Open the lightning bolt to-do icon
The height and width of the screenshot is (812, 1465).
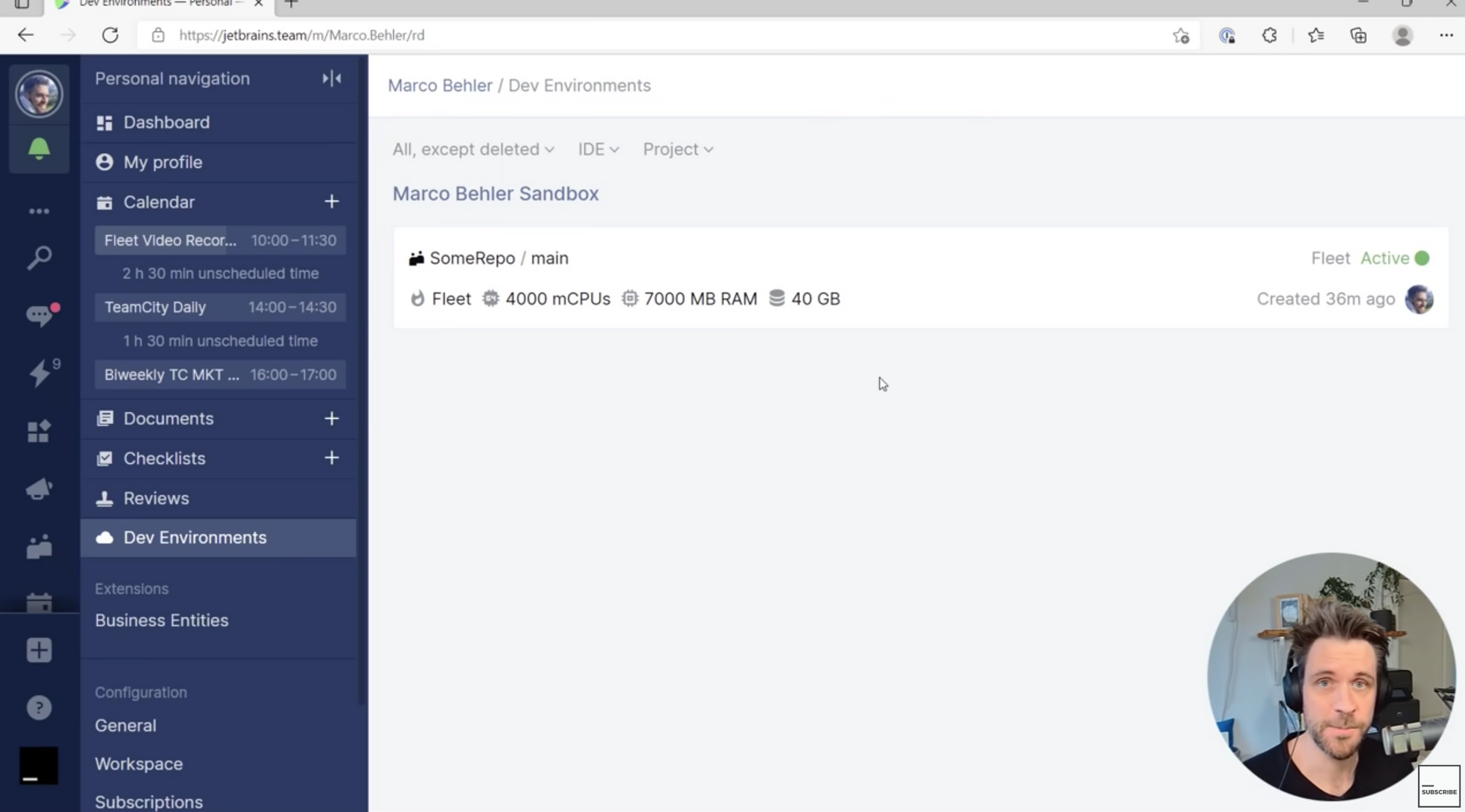pyautogui.click(x=42, y=372)
